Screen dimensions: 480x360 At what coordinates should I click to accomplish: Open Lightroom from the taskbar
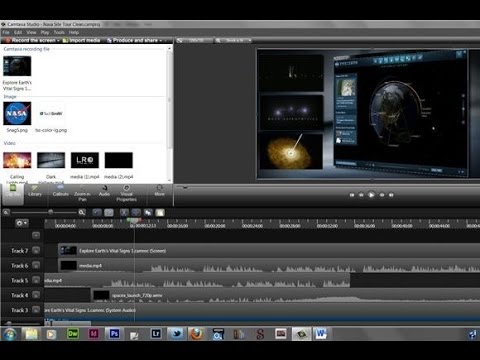pos(156,334)
